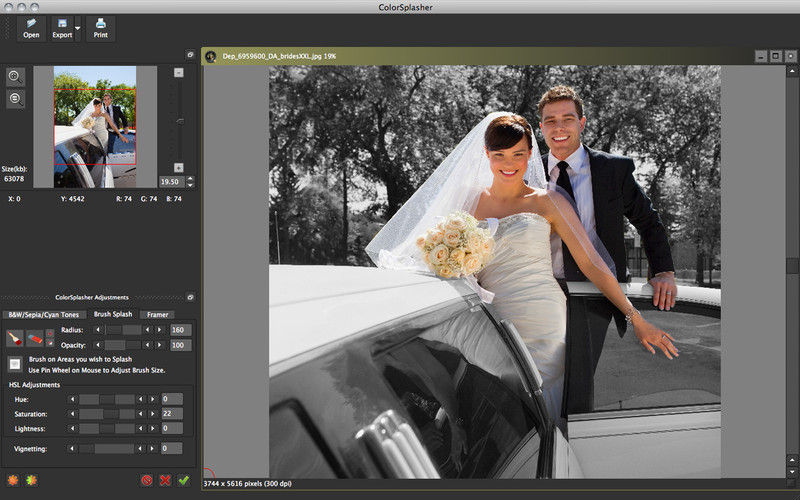
Task: Click the navigator thumbnail preview
Action: [x=95, y=127]
